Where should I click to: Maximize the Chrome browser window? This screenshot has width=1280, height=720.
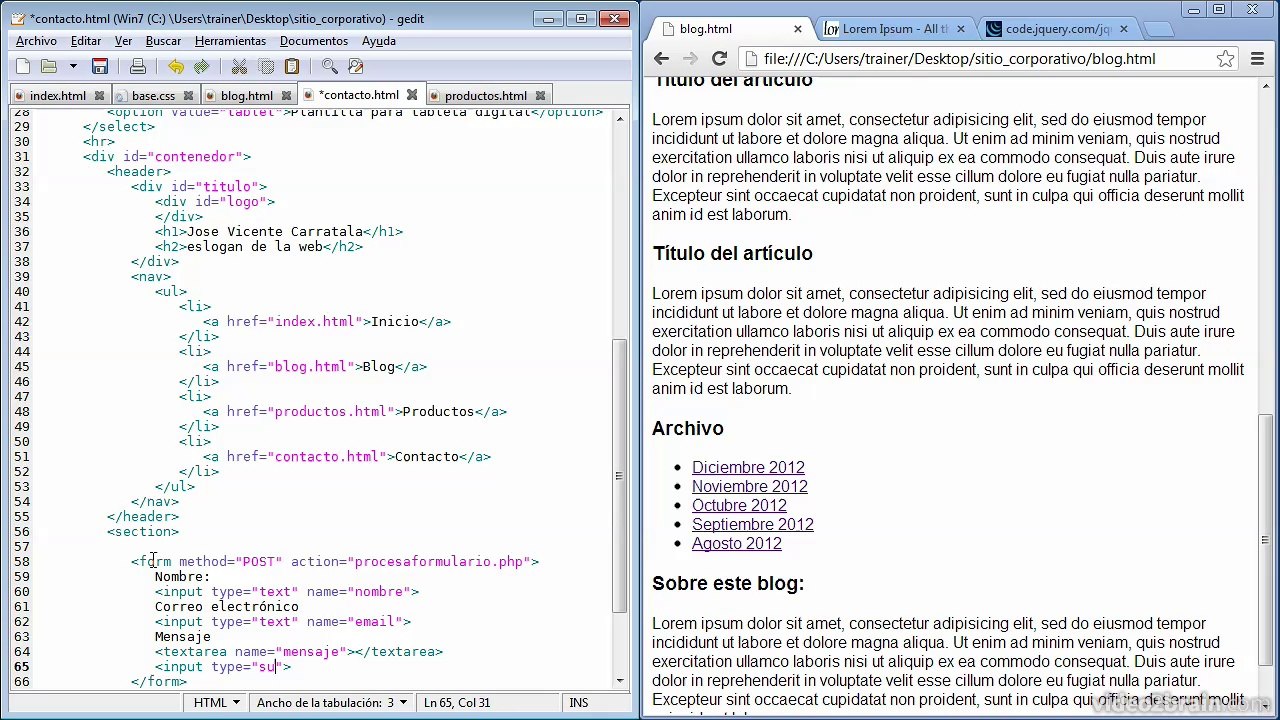(1218, 10)
